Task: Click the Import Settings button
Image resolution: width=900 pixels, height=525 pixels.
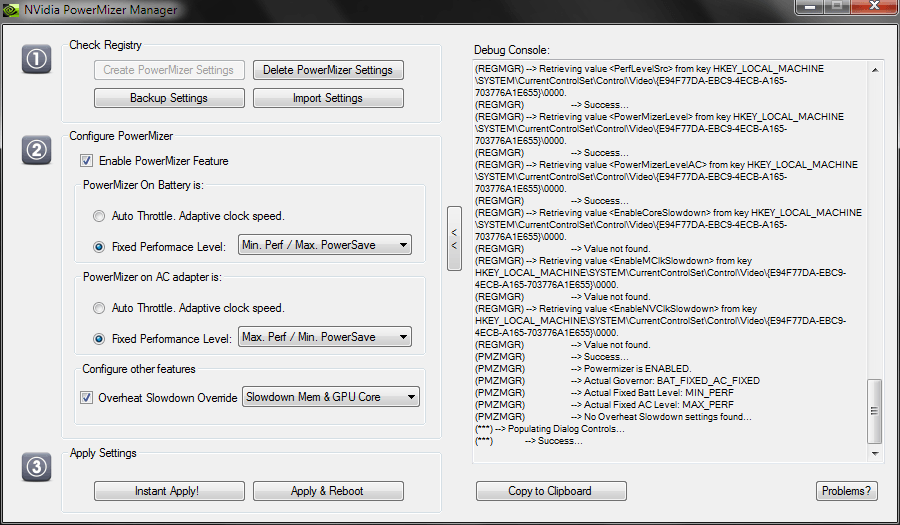Action: [328, 98]
